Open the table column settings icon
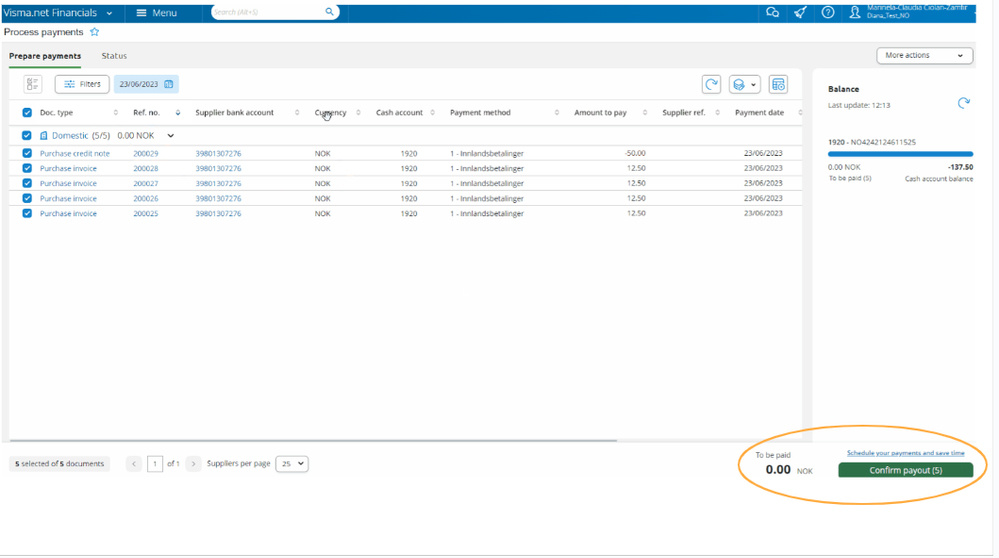 778,84
